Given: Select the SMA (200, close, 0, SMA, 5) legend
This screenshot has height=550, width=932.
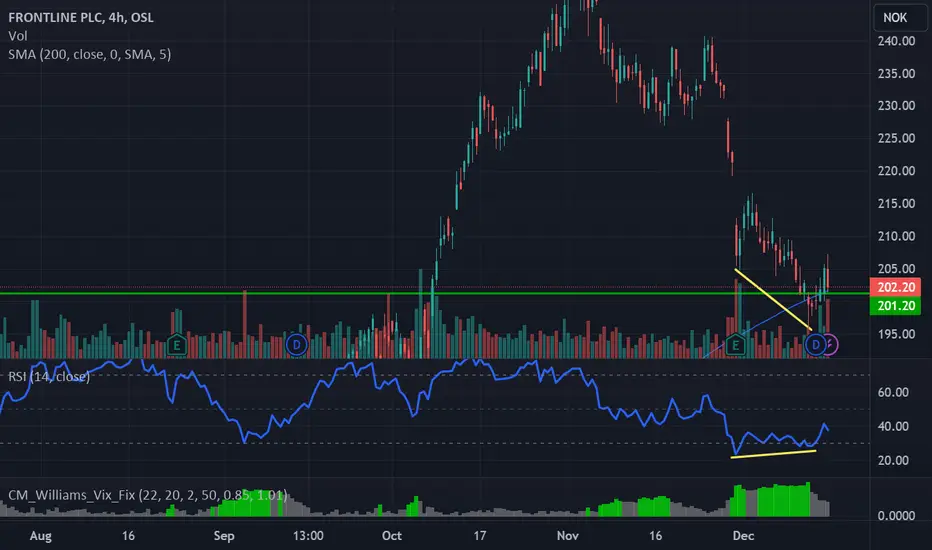Looking at the screenshot, I should coord(90,55).
